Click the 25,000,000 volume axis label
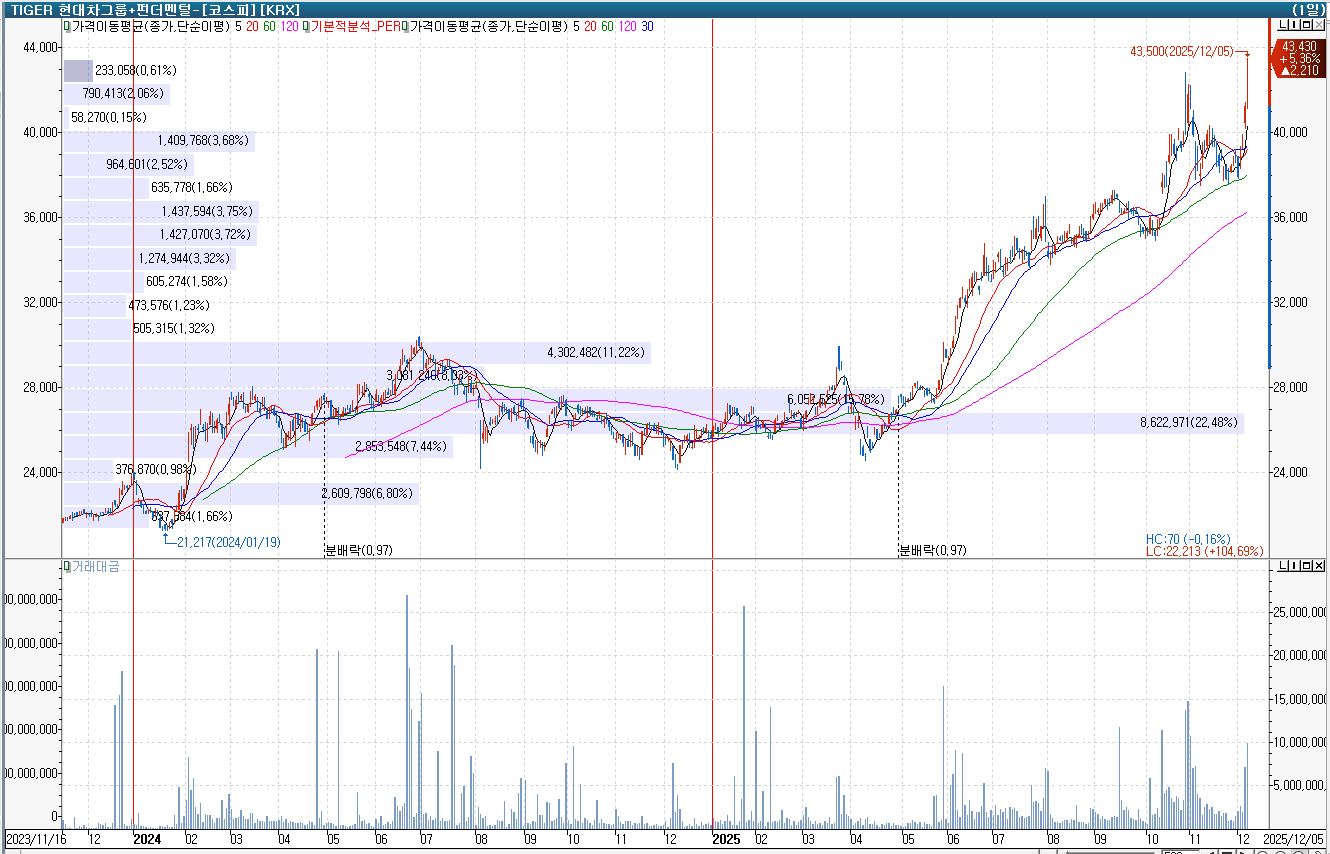 1301,612
